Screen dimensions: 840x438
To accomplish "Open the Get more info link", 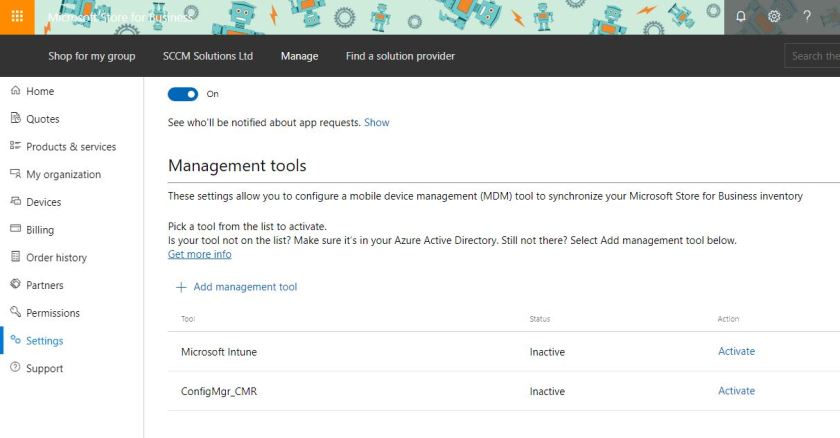I will coord(199,254).
